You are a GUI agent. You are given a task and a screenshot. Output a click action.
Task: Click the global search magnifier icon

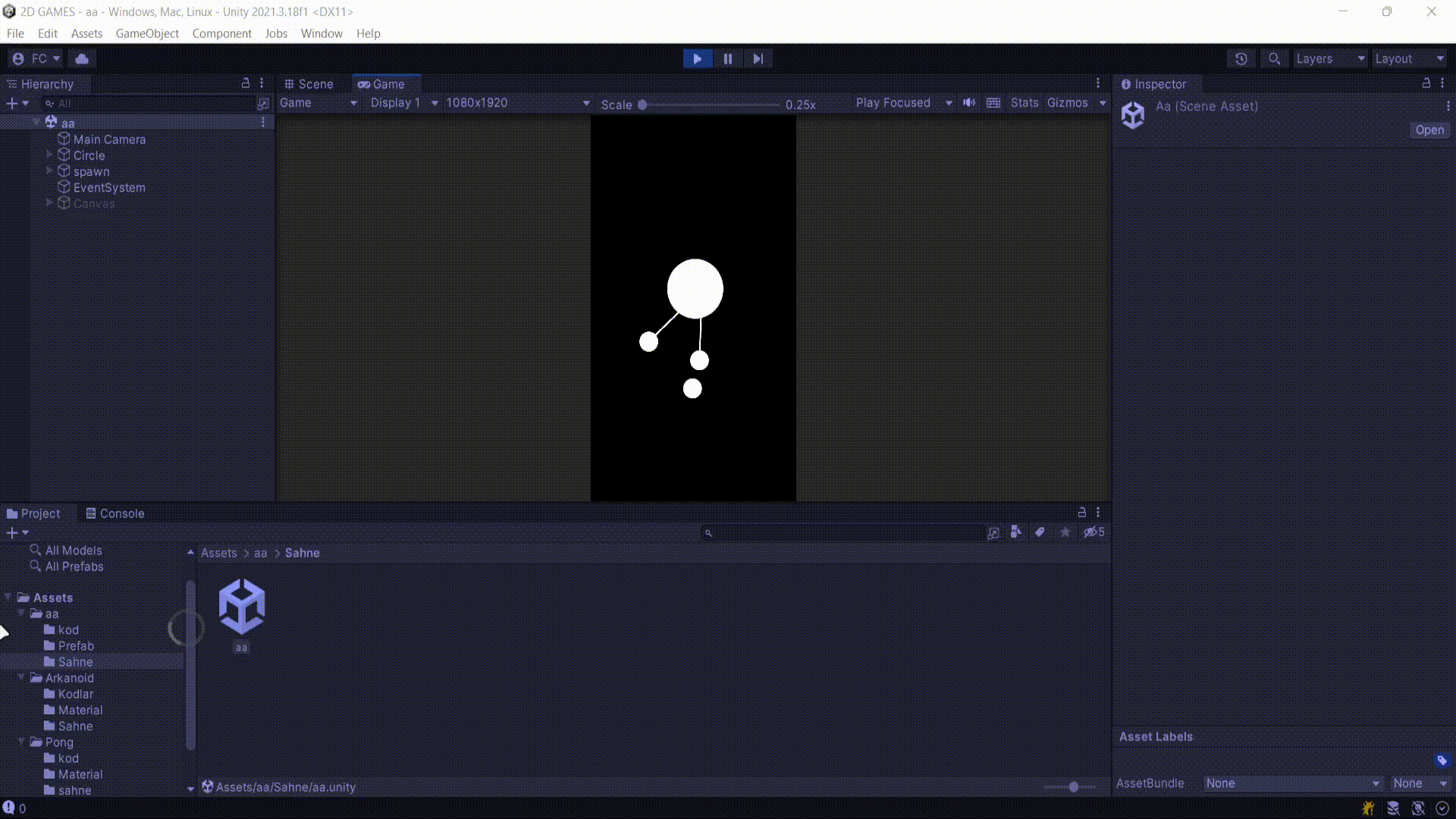click(1275, 58)
